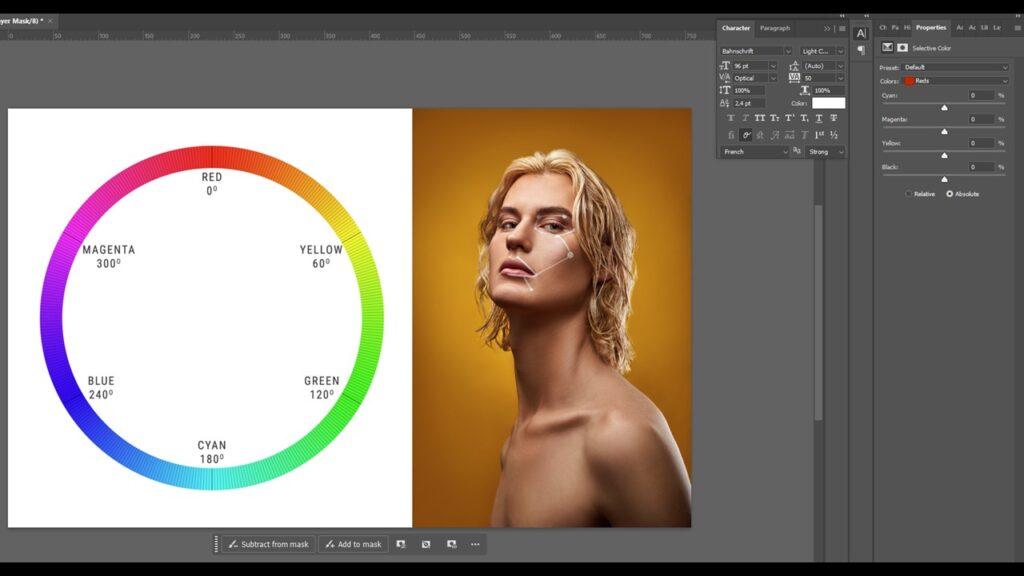Apply Underline to text
The height and width of the screenshot is (576, 1024).
coord(819,118)
